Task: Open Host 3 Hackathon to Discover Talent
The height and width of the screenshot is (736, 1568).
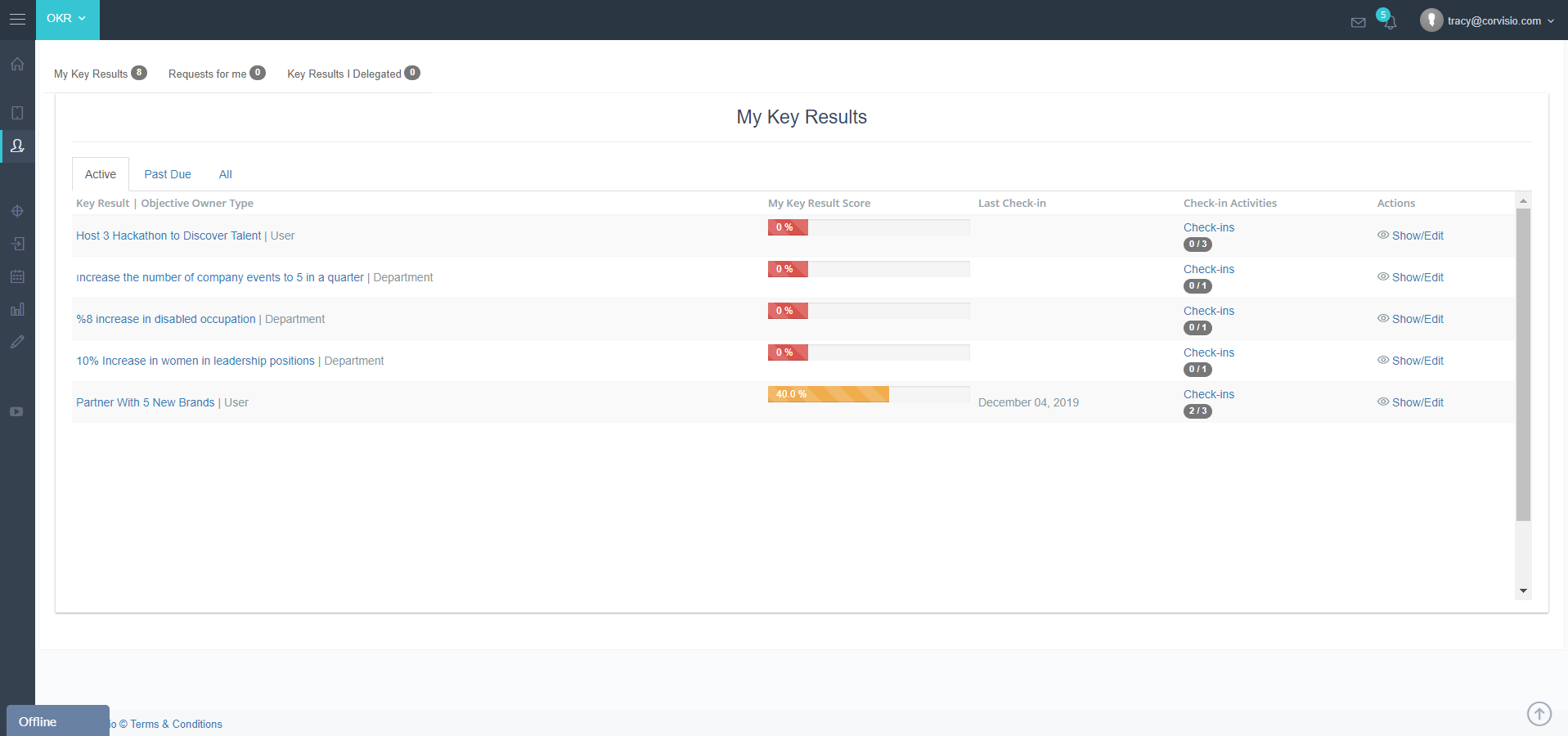Action: (168, 236)
